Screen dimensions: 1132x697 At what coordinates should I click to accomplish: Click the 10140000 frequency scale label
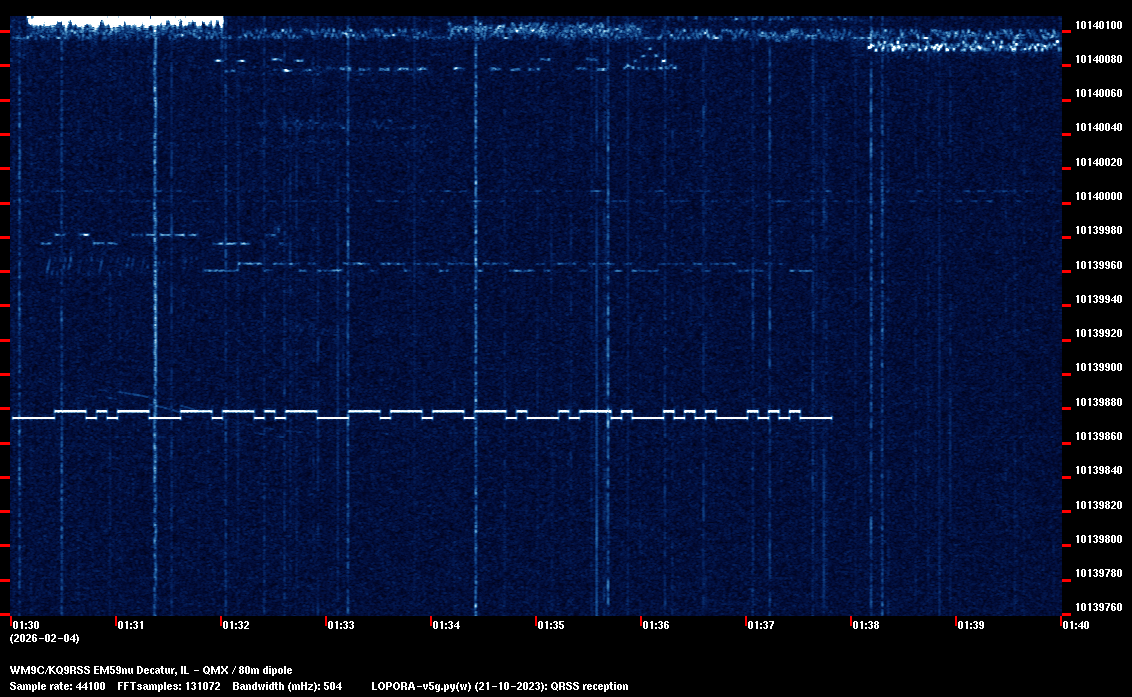click(1097, 196)
